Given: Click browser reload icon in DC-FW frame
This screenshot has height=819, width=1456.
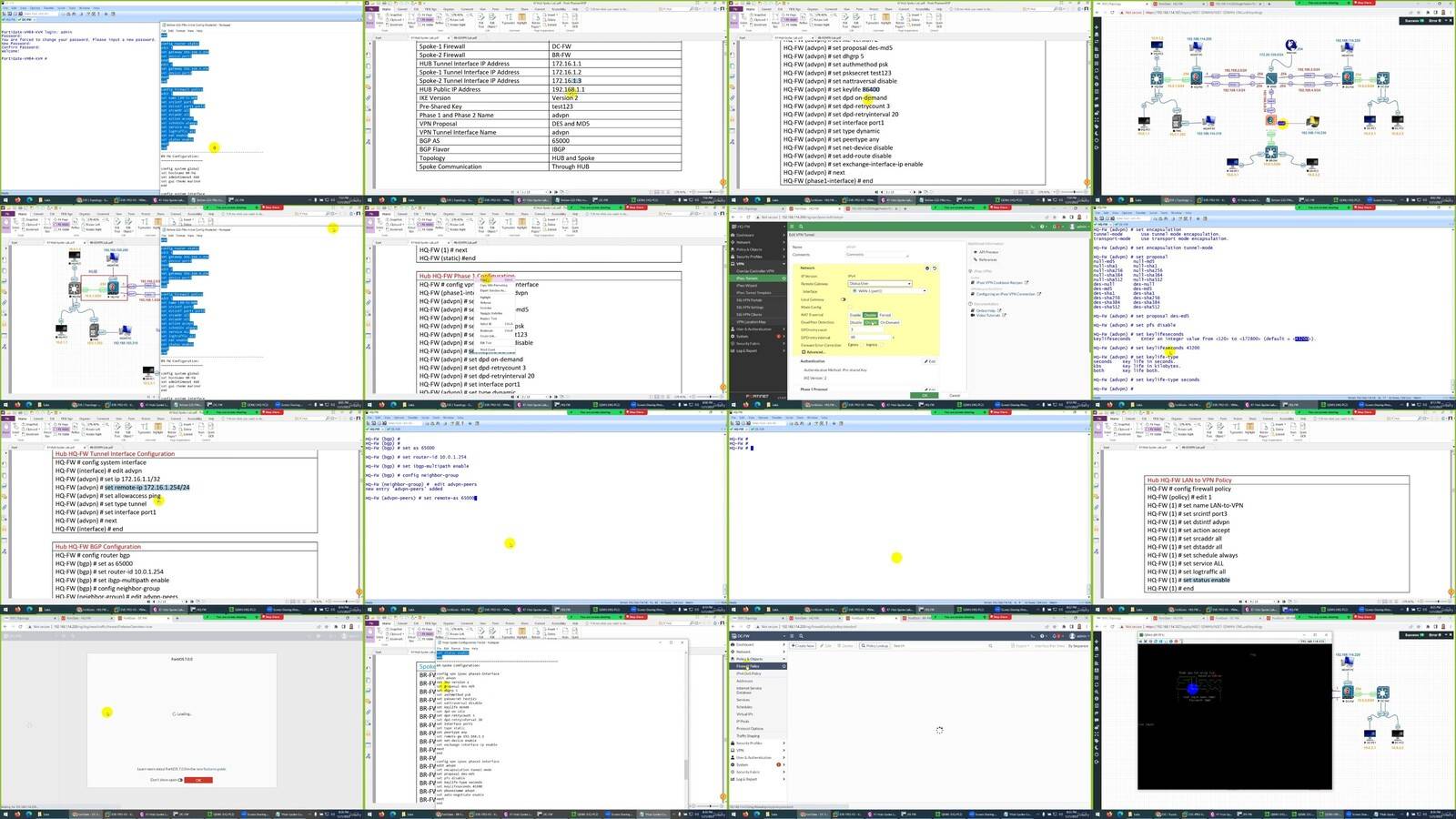Looking at the screenshot, I should point(748,626).
